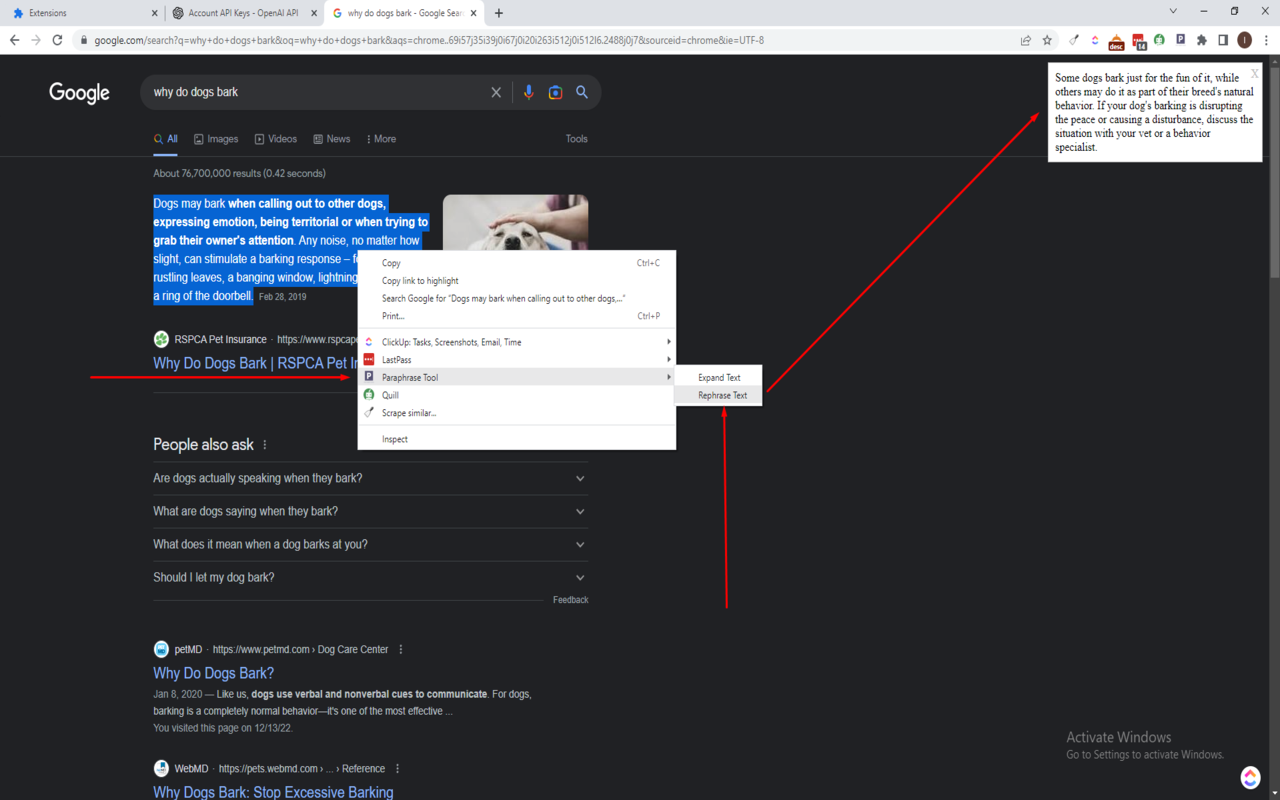1280x800 pixels.
Task: Open the LastPass extension toolbar icon
Action: 1138,41
